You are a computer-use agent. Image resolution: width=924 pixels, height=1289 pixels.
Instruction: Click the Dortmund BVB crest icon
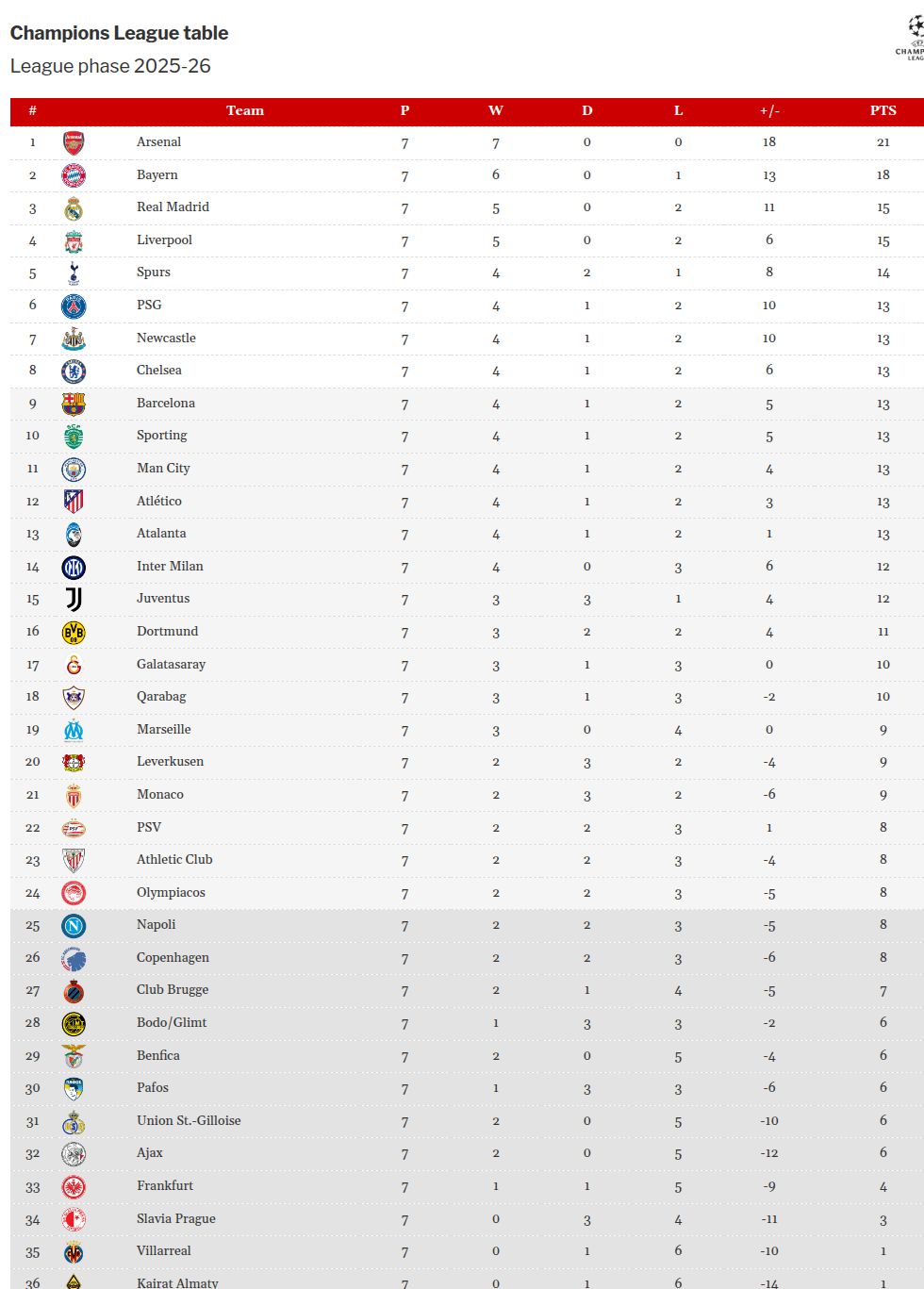pos(74,632)
